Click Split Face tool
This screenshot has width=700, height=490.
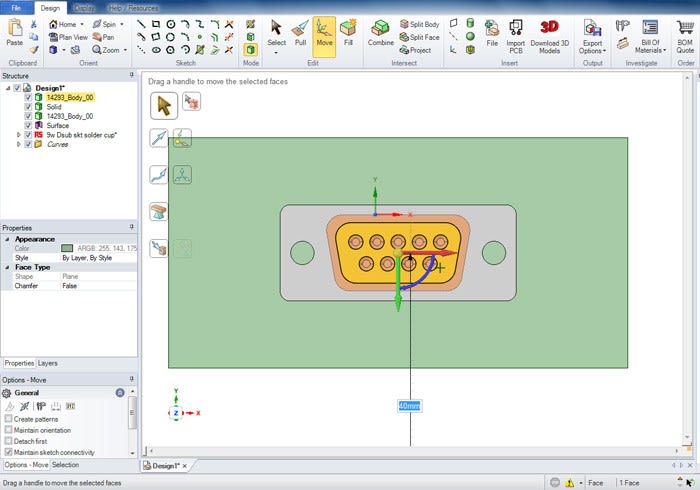coord(420,37)
